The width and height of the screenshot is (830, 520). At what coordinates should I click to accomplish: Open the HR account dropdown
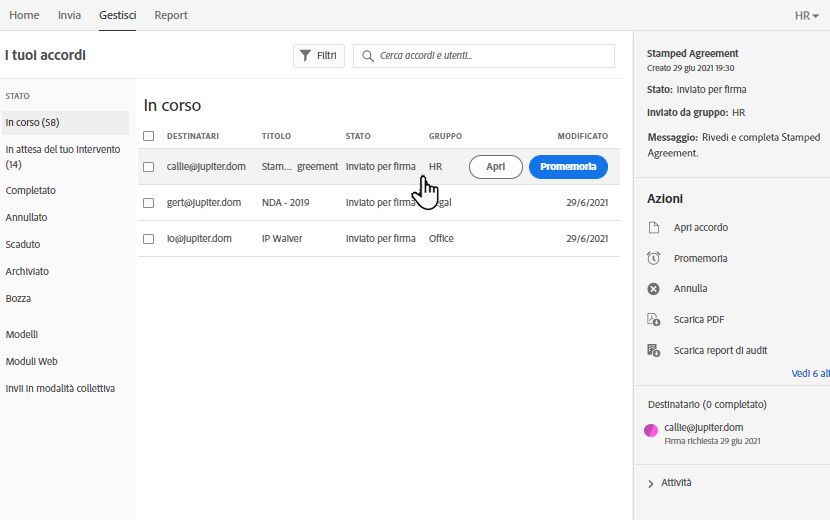point(807,16)
